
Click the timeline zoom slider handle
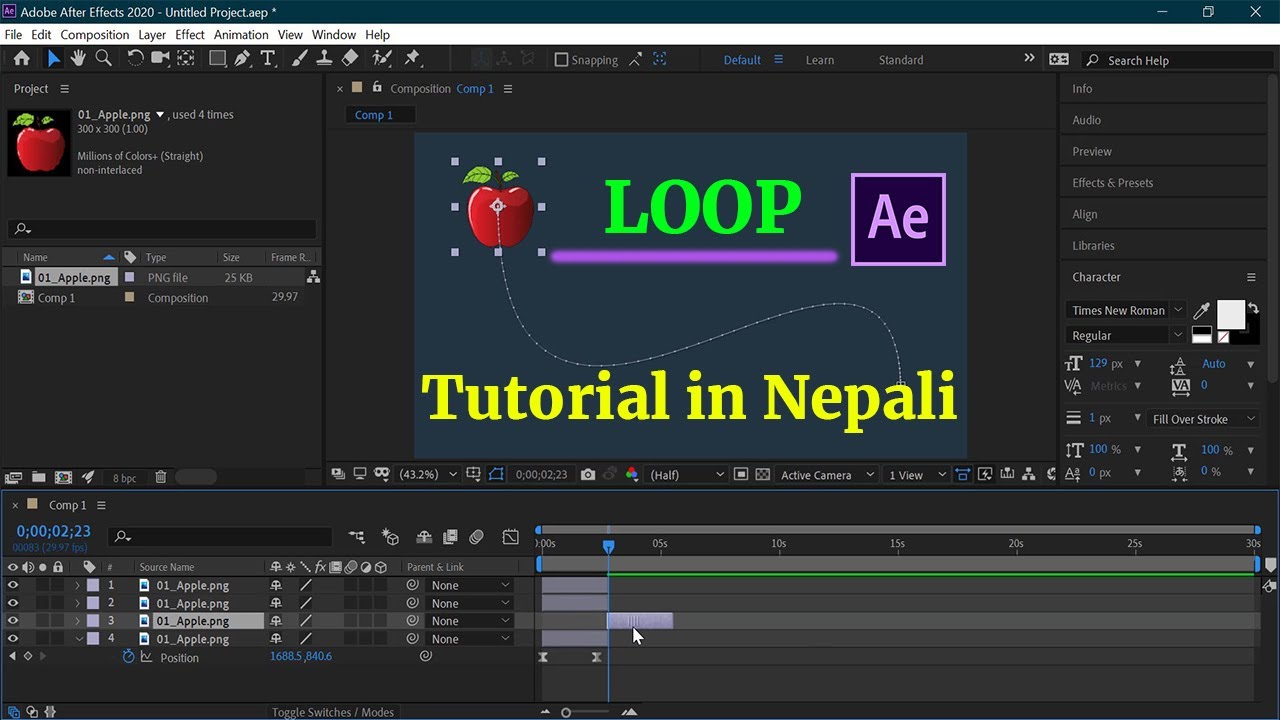click(x=566, y=712)
